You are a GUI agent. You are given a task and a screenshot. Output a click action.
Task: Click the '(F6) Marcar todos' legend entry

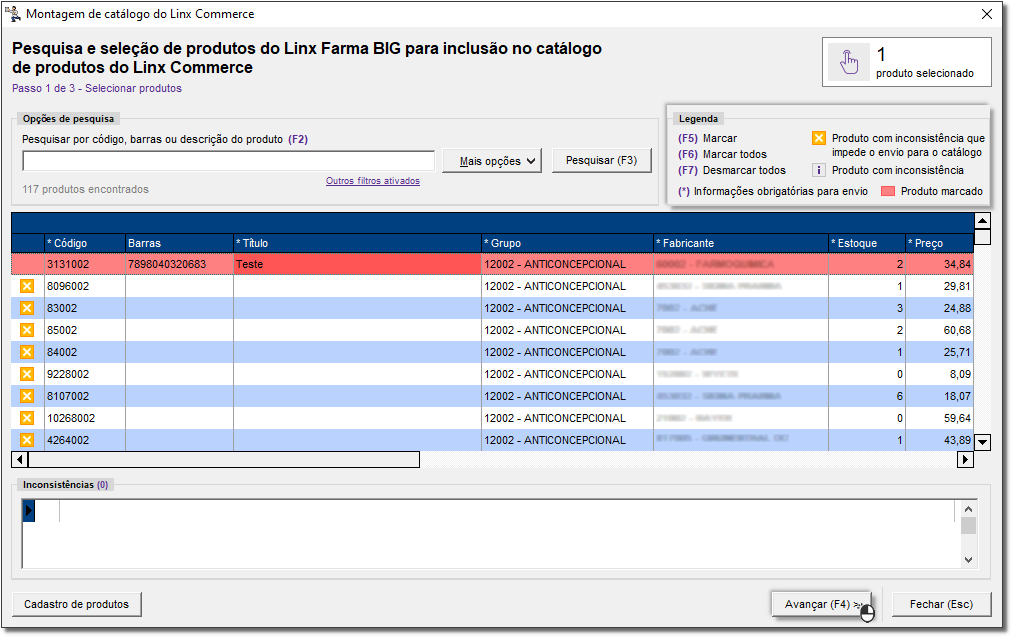(722, 154)
